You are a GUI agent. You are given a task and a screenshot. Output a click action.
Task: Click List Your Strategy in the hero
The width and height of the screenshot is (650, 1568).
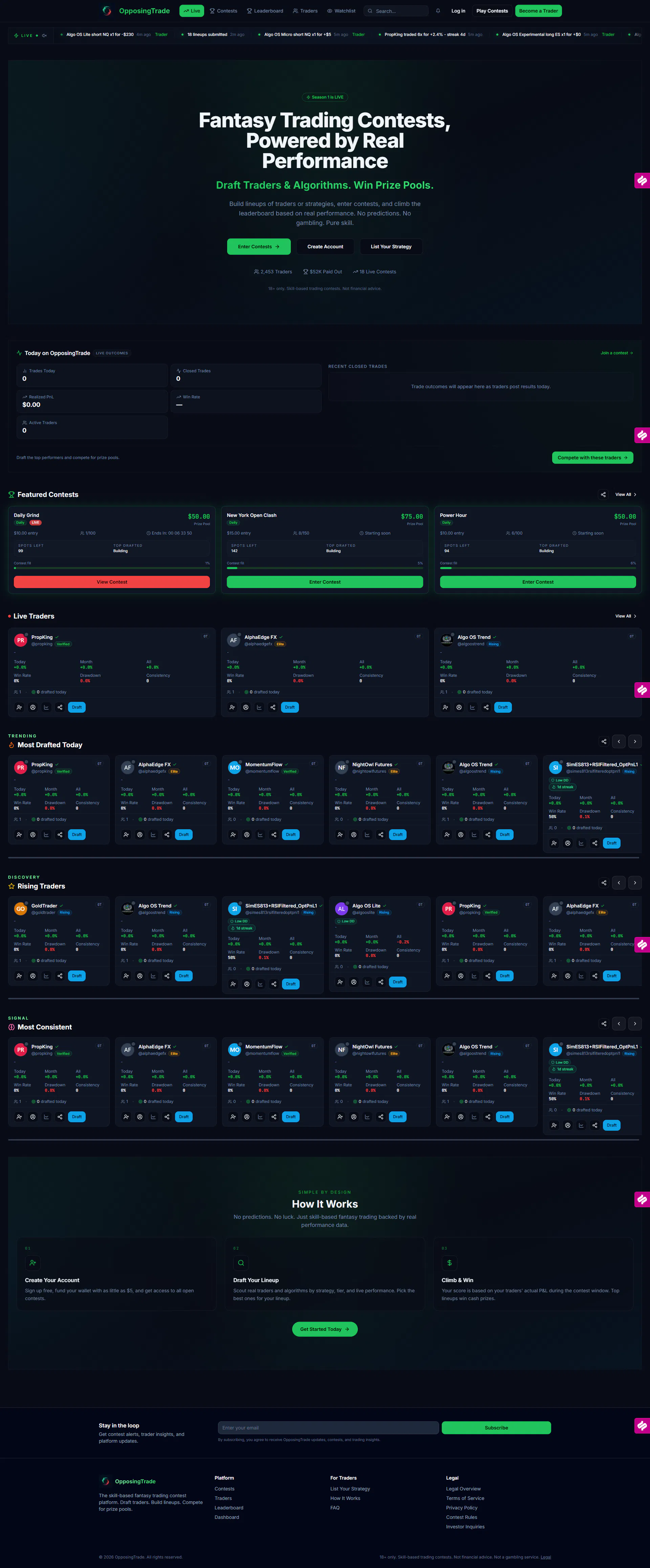point(391,247)
